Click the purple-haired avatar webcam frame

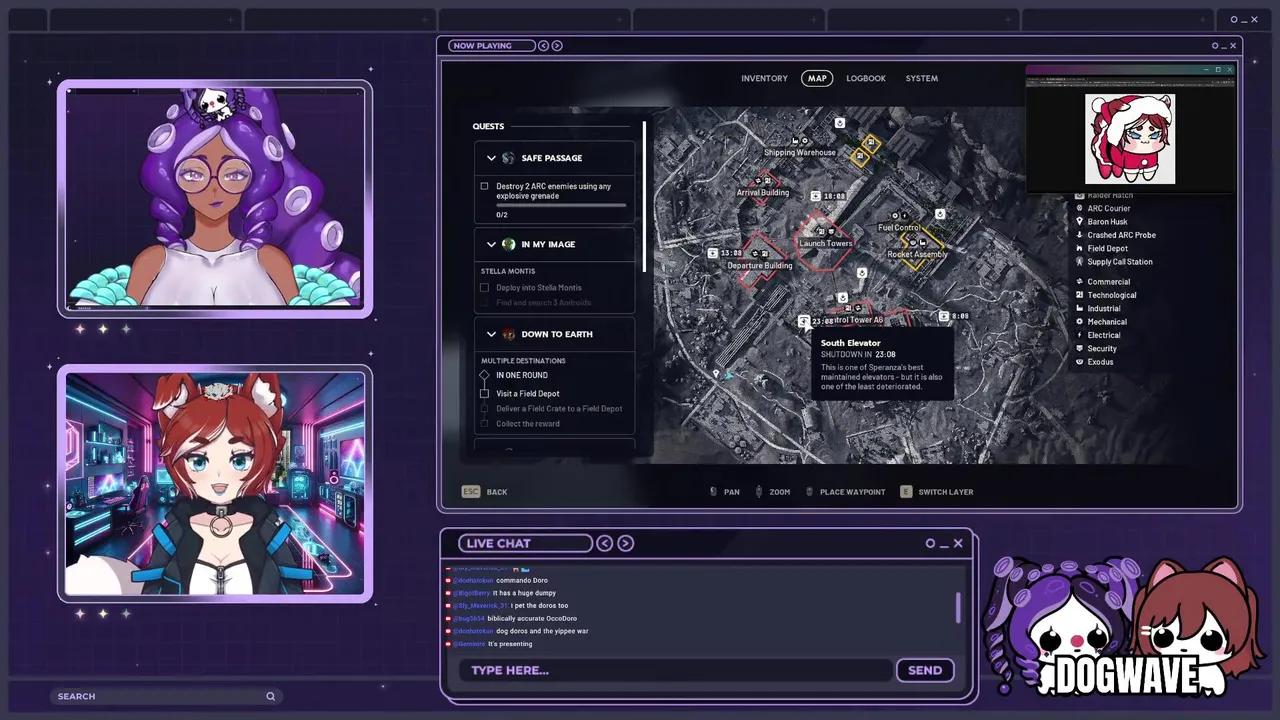click(x=215, y=198)
